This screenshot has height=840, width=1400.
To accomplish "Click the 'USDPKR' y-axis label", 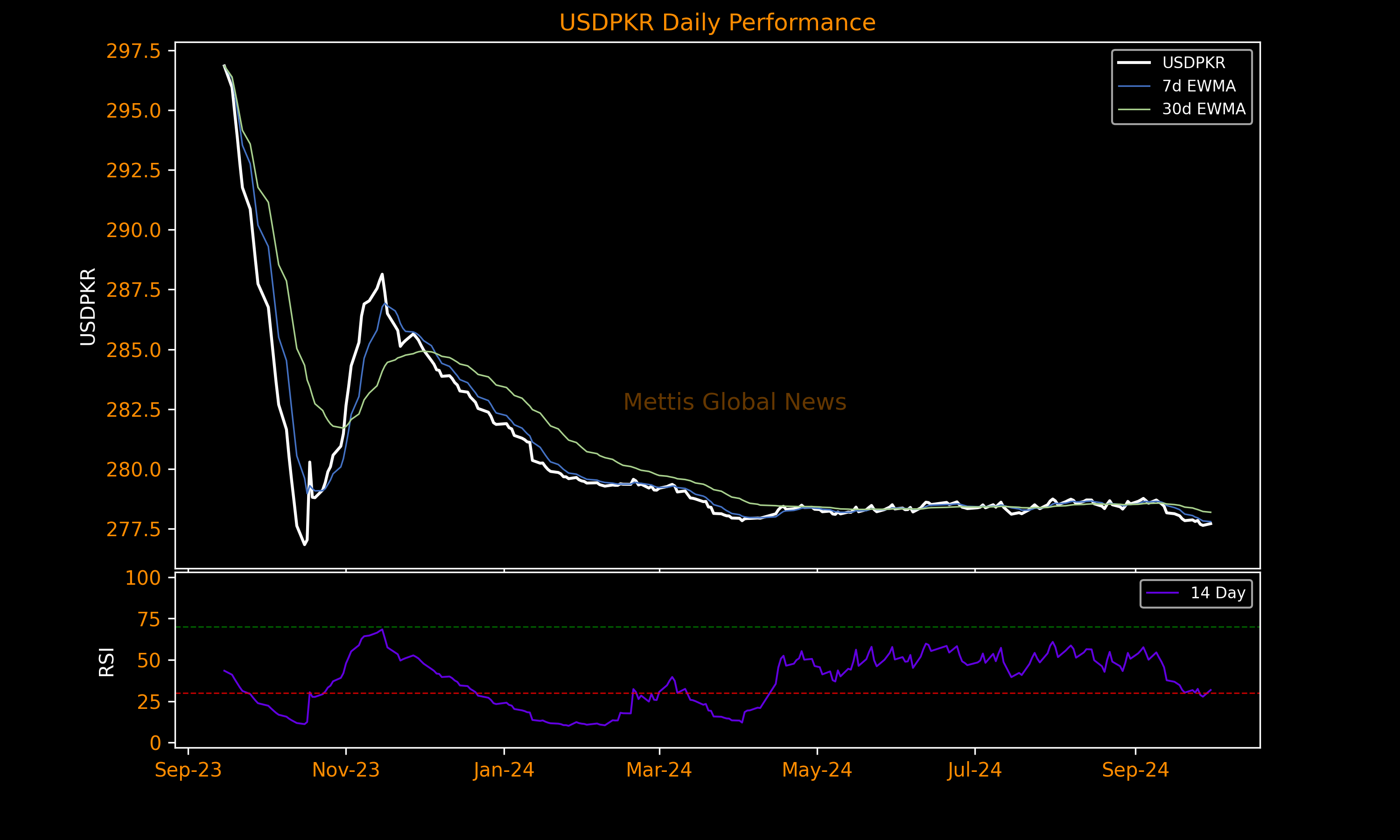I will point(88,306).
